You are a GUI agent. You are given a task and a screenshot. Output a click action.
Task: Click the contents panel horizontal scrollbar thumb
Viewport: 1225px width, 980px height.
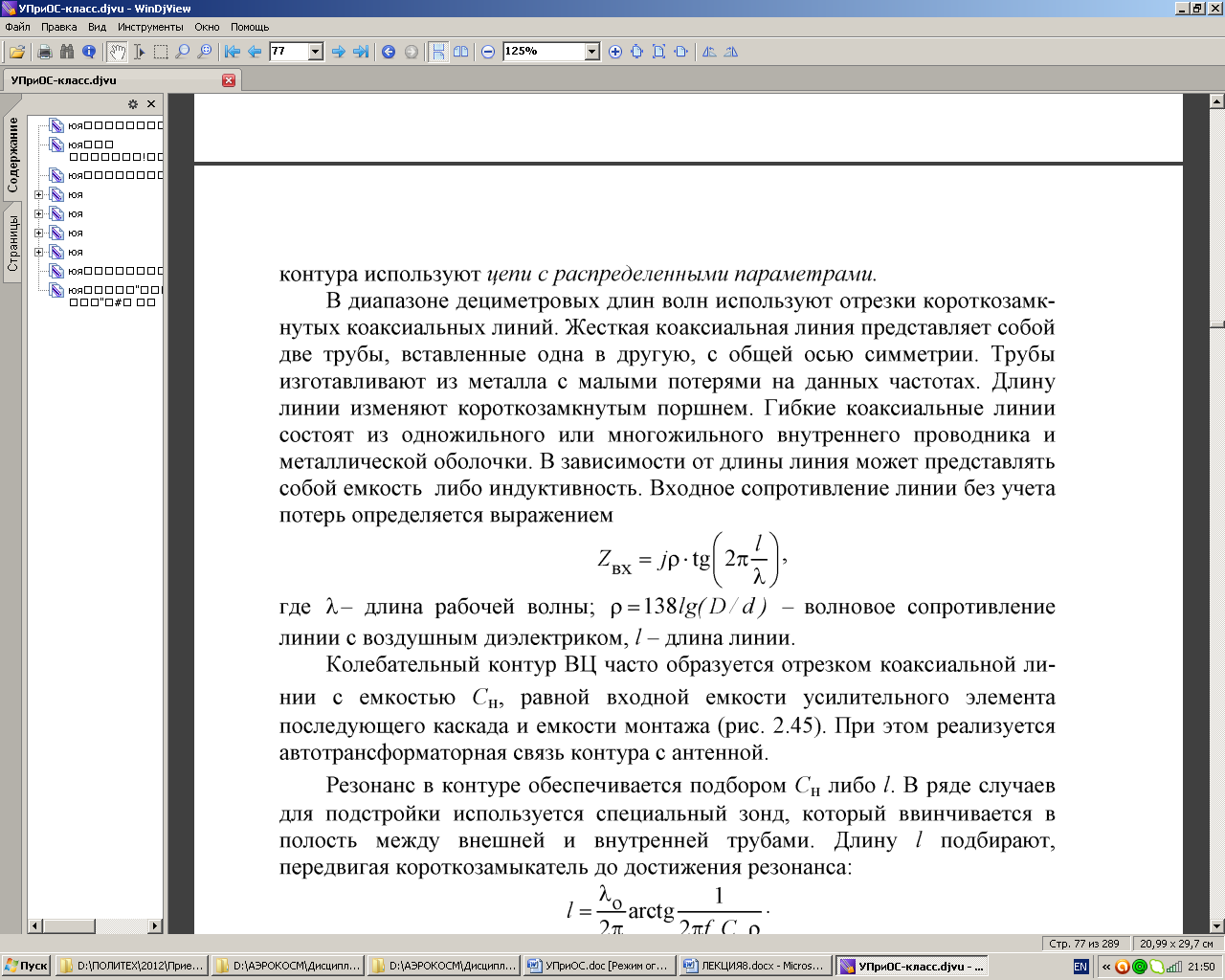tap(69, 926)
